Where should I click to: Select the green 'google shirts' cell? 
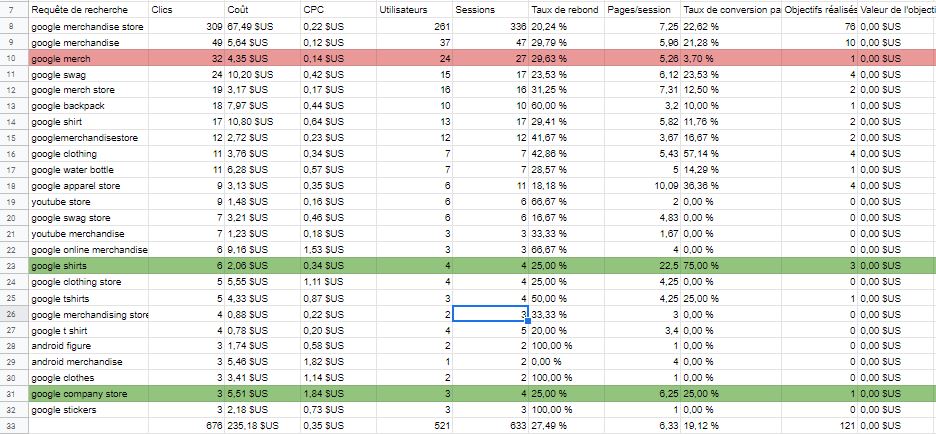[88, 266]
